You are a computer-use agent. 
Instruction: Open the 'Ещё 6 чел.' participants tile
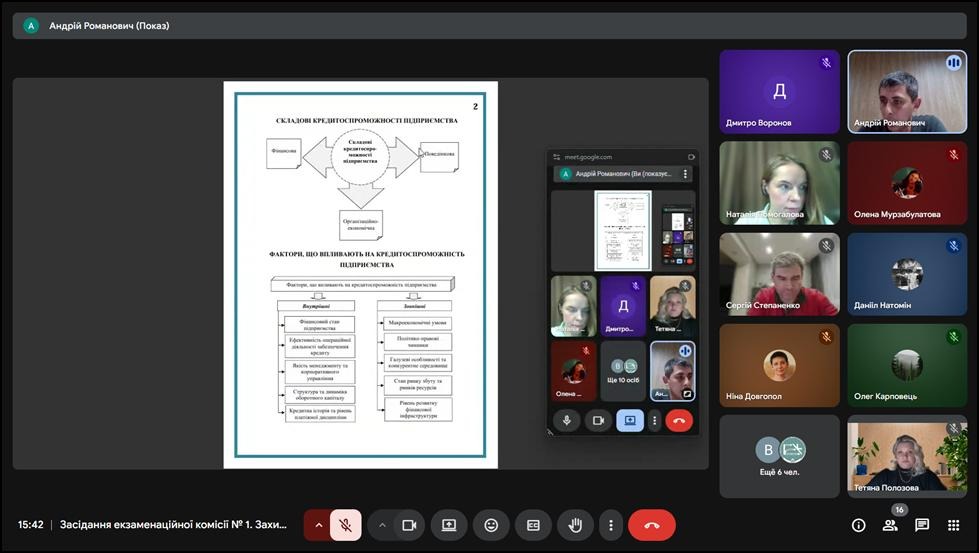pyautogui.click(x=779, y=456)
